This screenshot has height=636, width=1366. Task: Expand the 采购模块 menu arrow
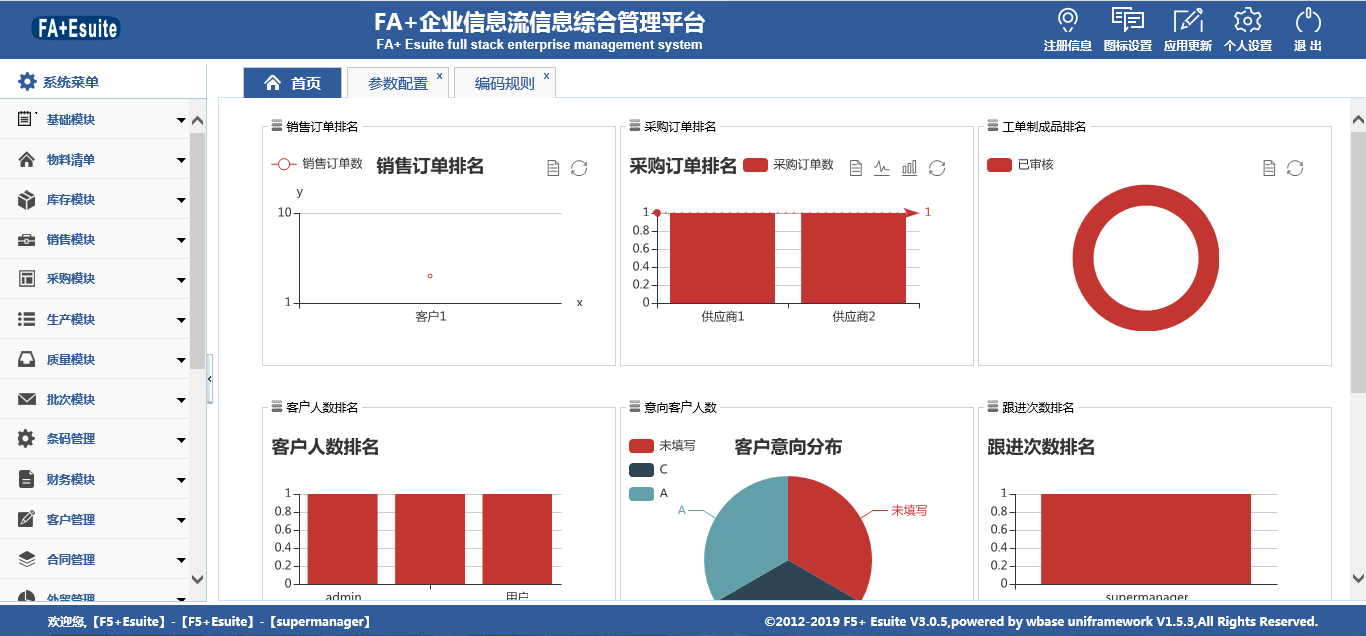click(x=181, y=280)
